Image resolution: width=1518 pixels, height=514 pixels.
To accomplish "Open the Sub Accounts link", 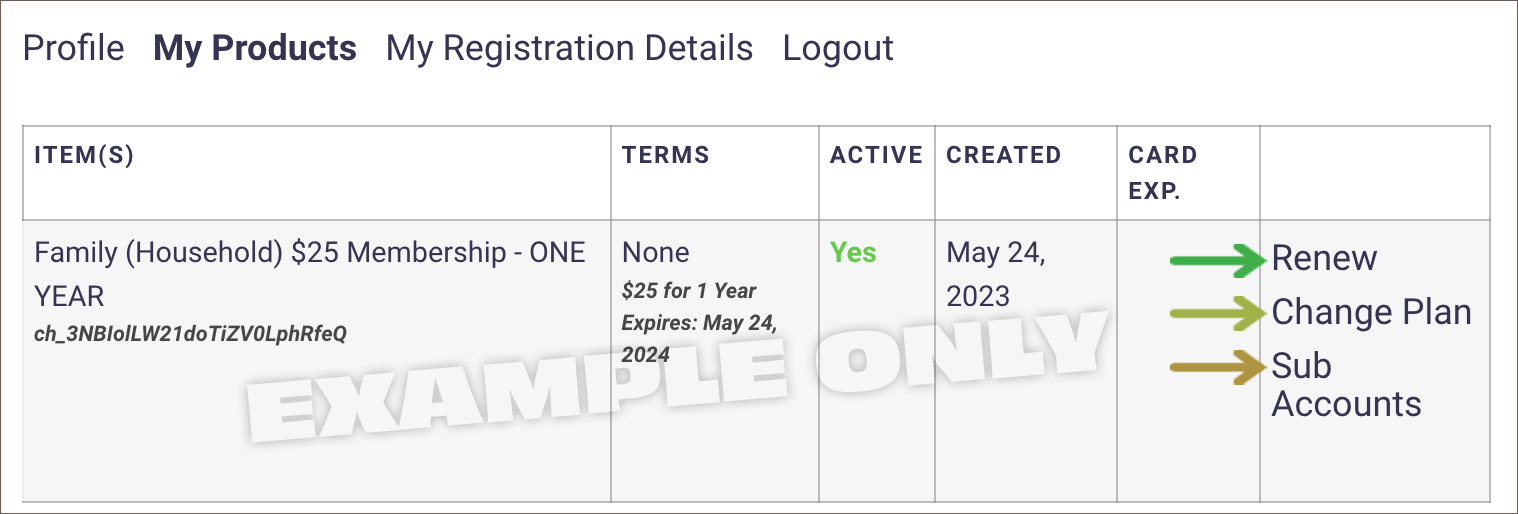I will click(1345, 385).
